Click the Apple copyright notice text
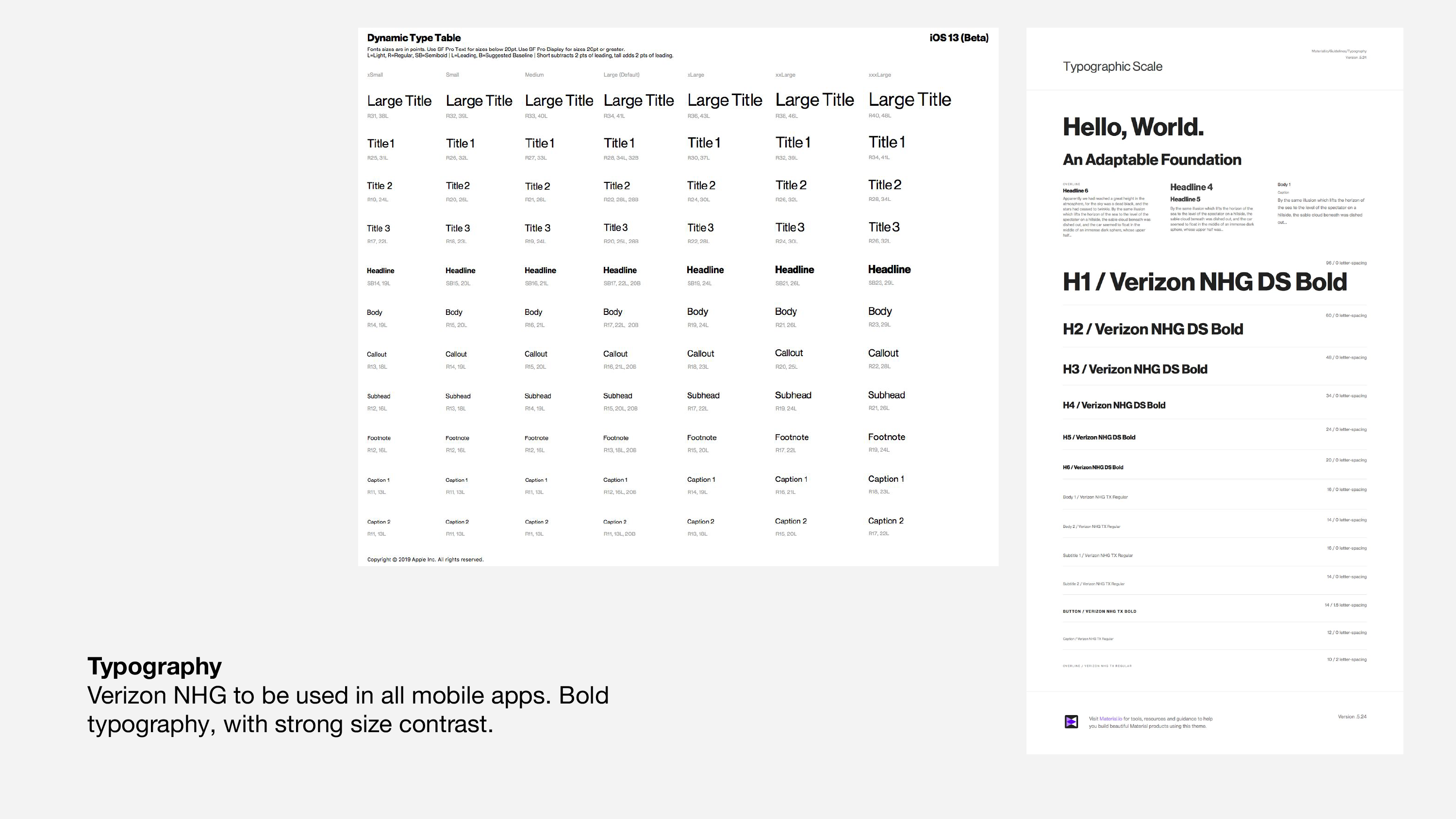This screenshot has width=1456, height=819. click(x=425, y=559)
